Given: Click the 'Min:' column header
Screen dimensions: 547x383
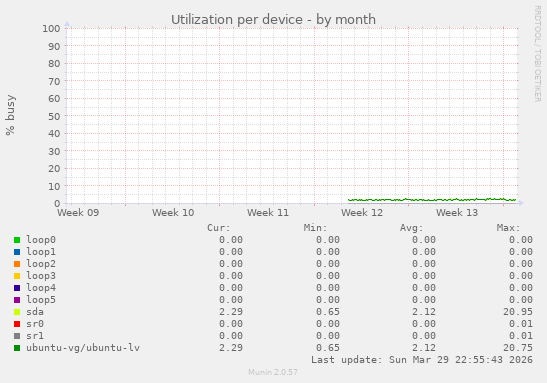Looking at the screenshot, I should click(x=315, y=228).
